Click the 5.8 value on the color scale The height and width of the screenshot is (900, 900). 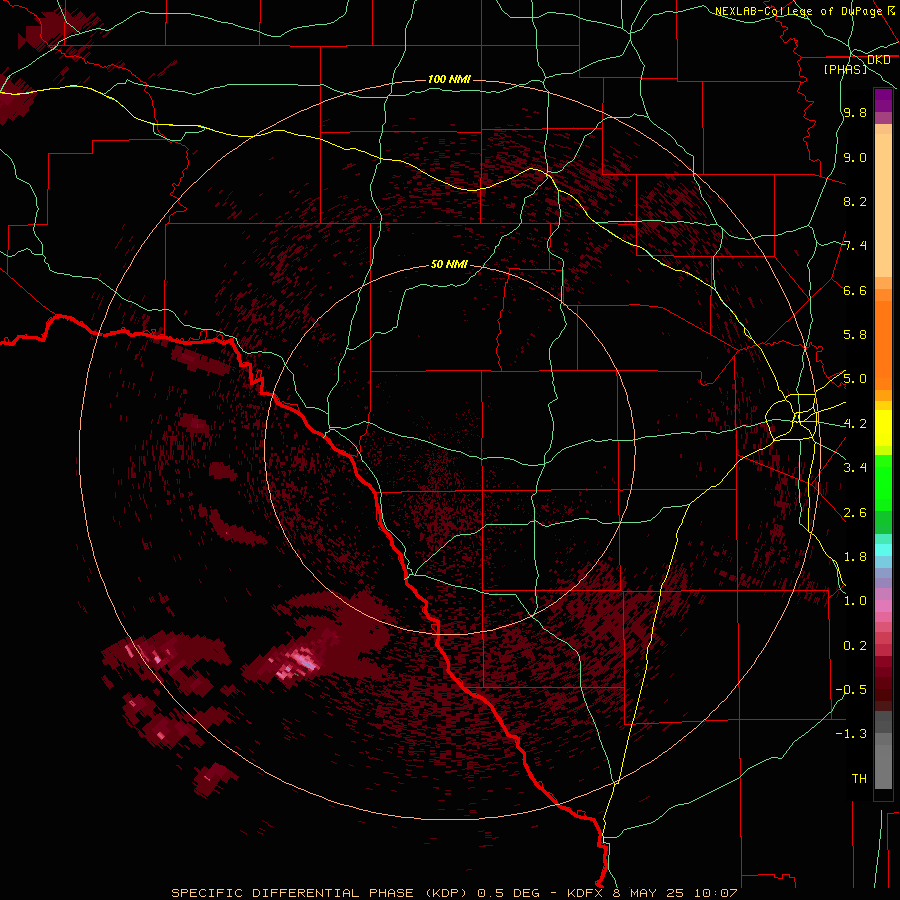(855, 335)
